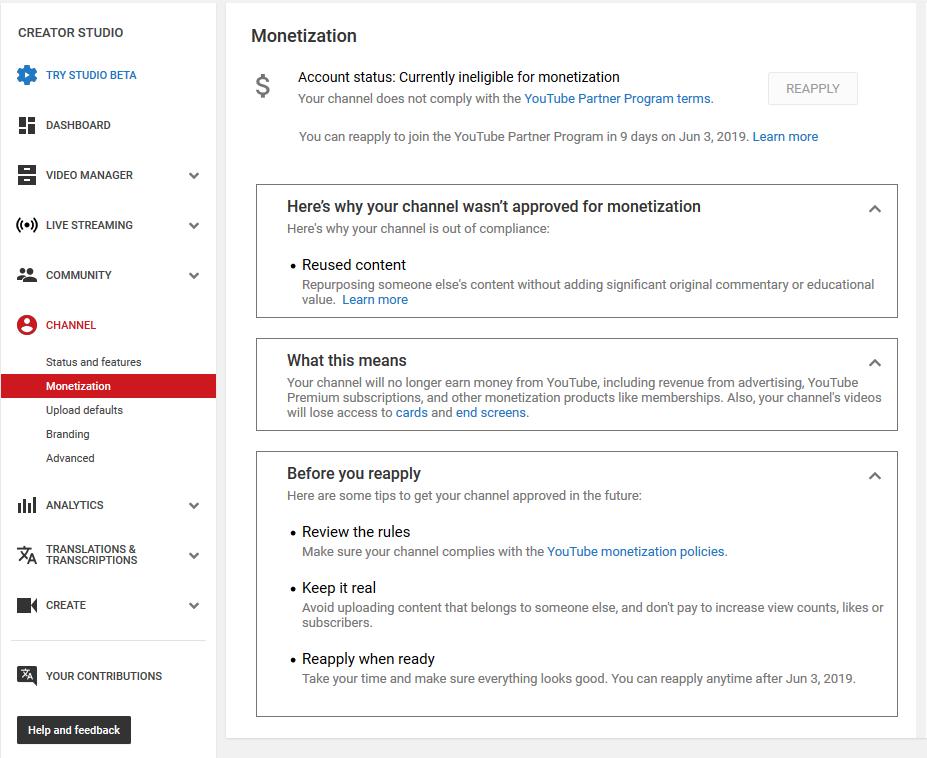This screenshot has height=758, width=927.
Task: Select the highlighted Monetization item
Action: (x=108, y=386)
